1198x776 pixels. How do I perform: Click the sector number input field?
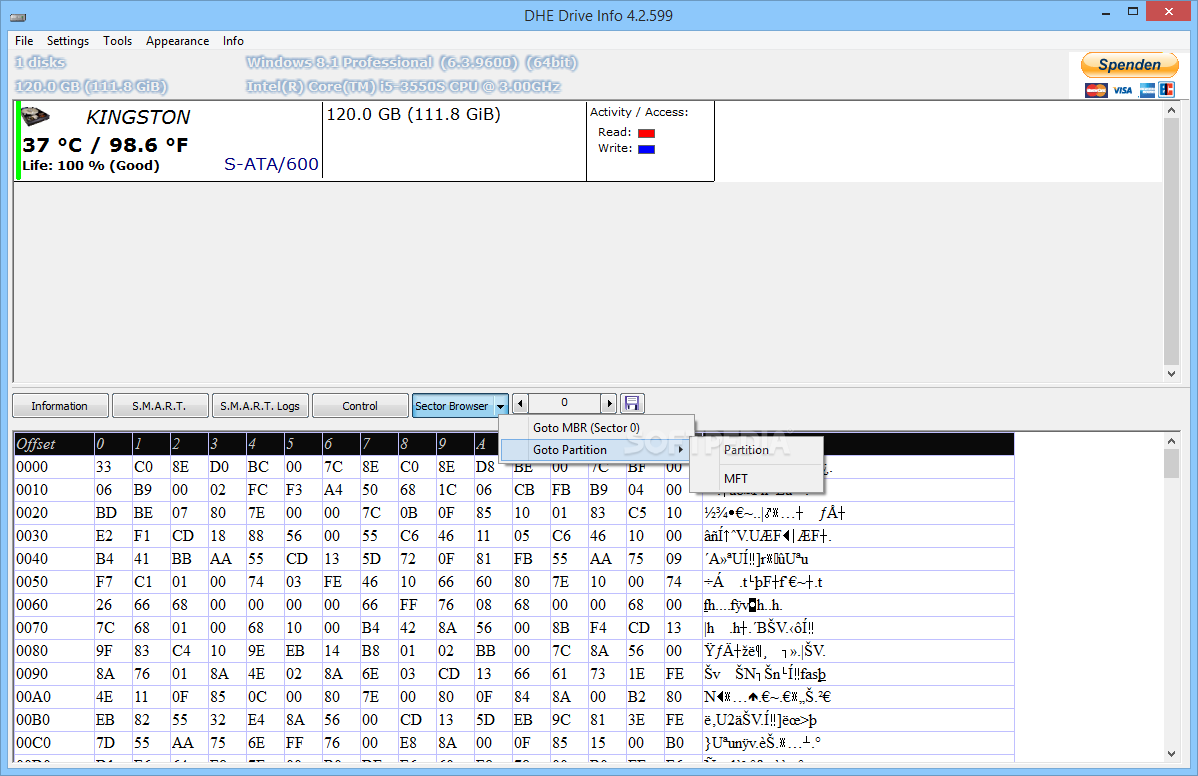(x=565, y=403)
